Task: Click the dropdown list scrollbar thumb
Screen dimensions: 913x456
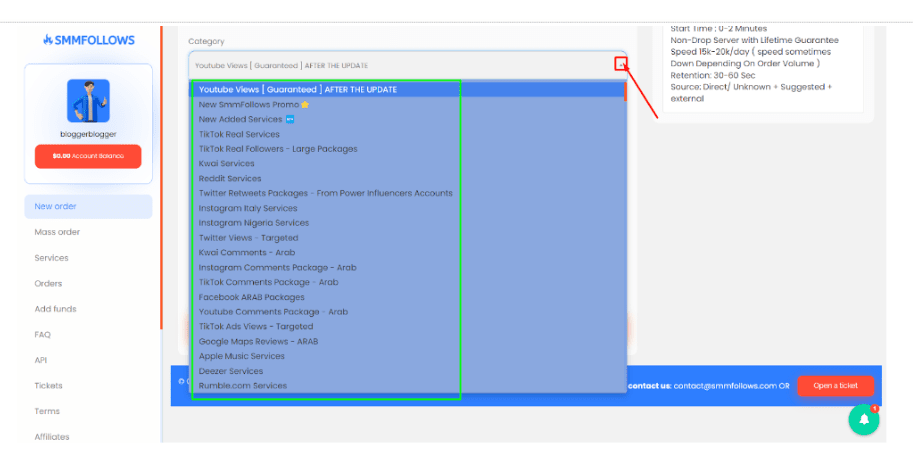Action: tap(625, 91)
